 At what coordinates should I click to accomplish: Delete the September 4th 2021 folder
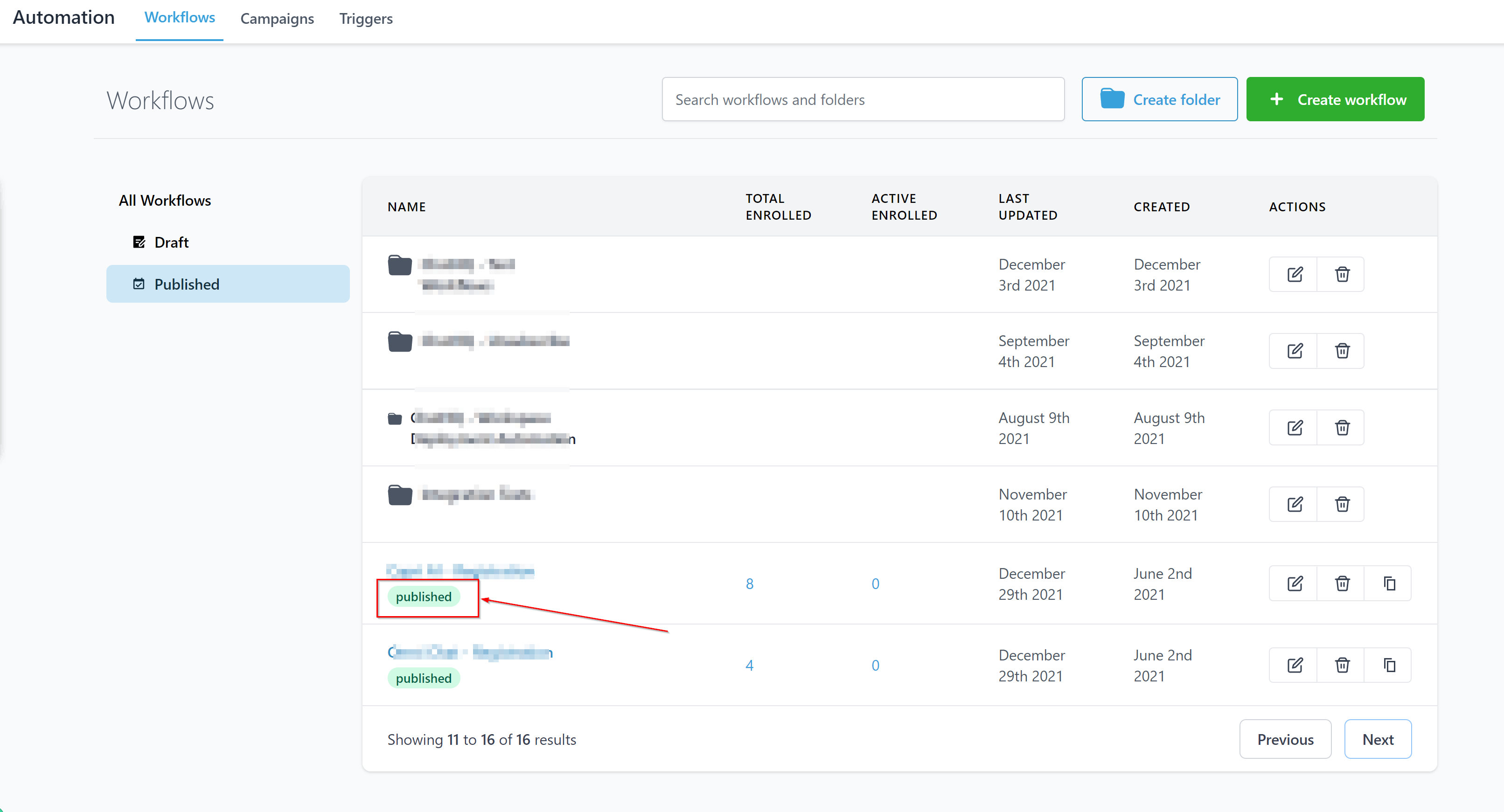click(x=1342, y=351)
